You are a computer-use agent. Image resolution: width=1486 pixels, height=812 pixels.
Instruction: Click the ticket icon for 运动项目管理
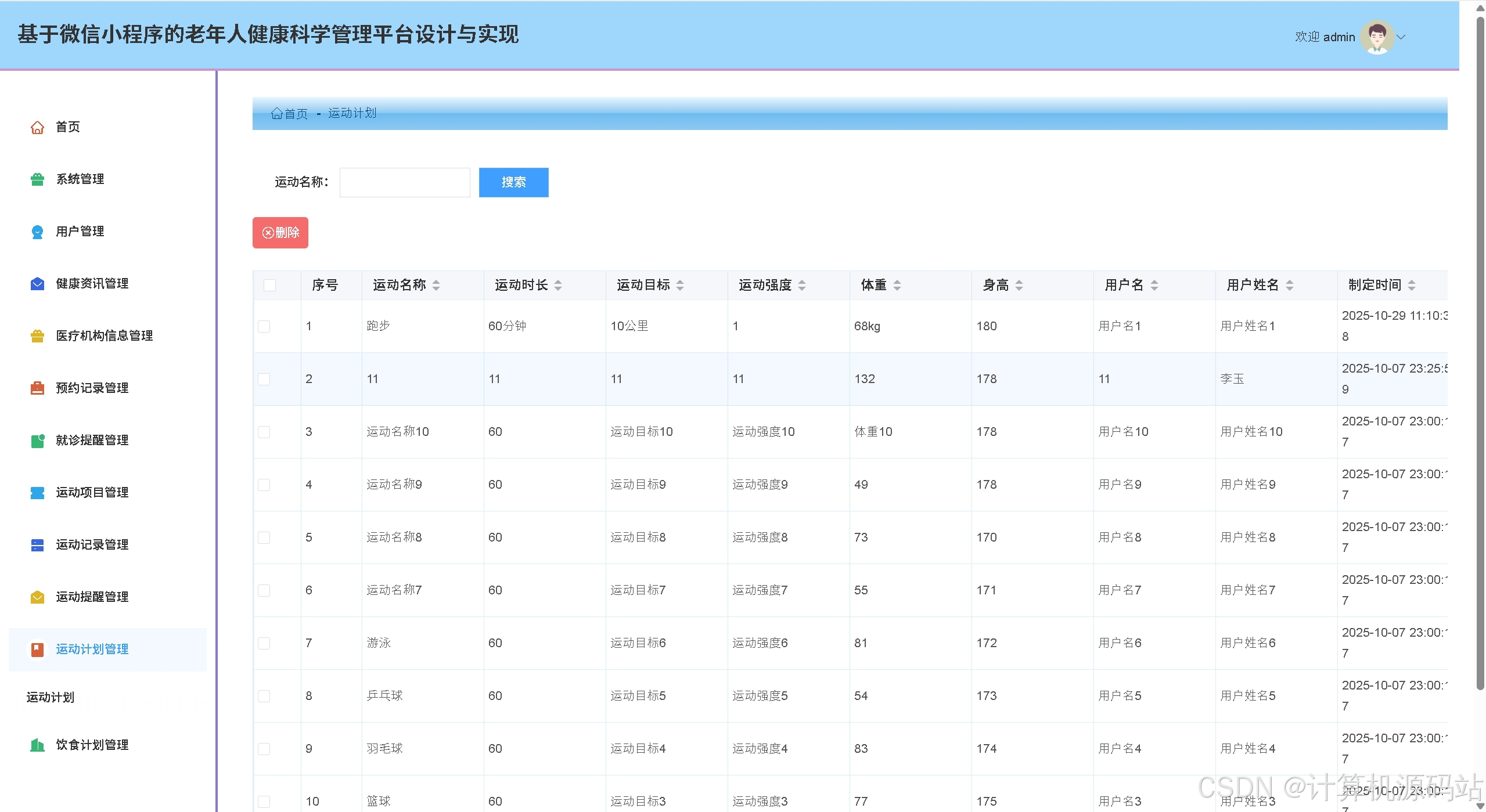(x=37, y=493)
